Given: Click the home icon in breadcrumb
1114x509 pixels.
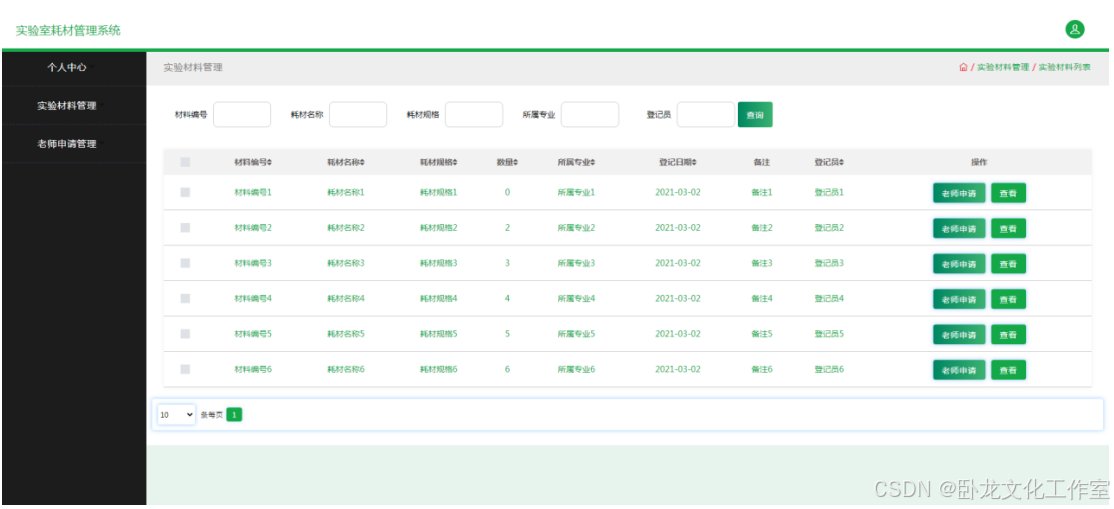Looking at the screenshot, I should pyautogui.click(x=963, y=68).
